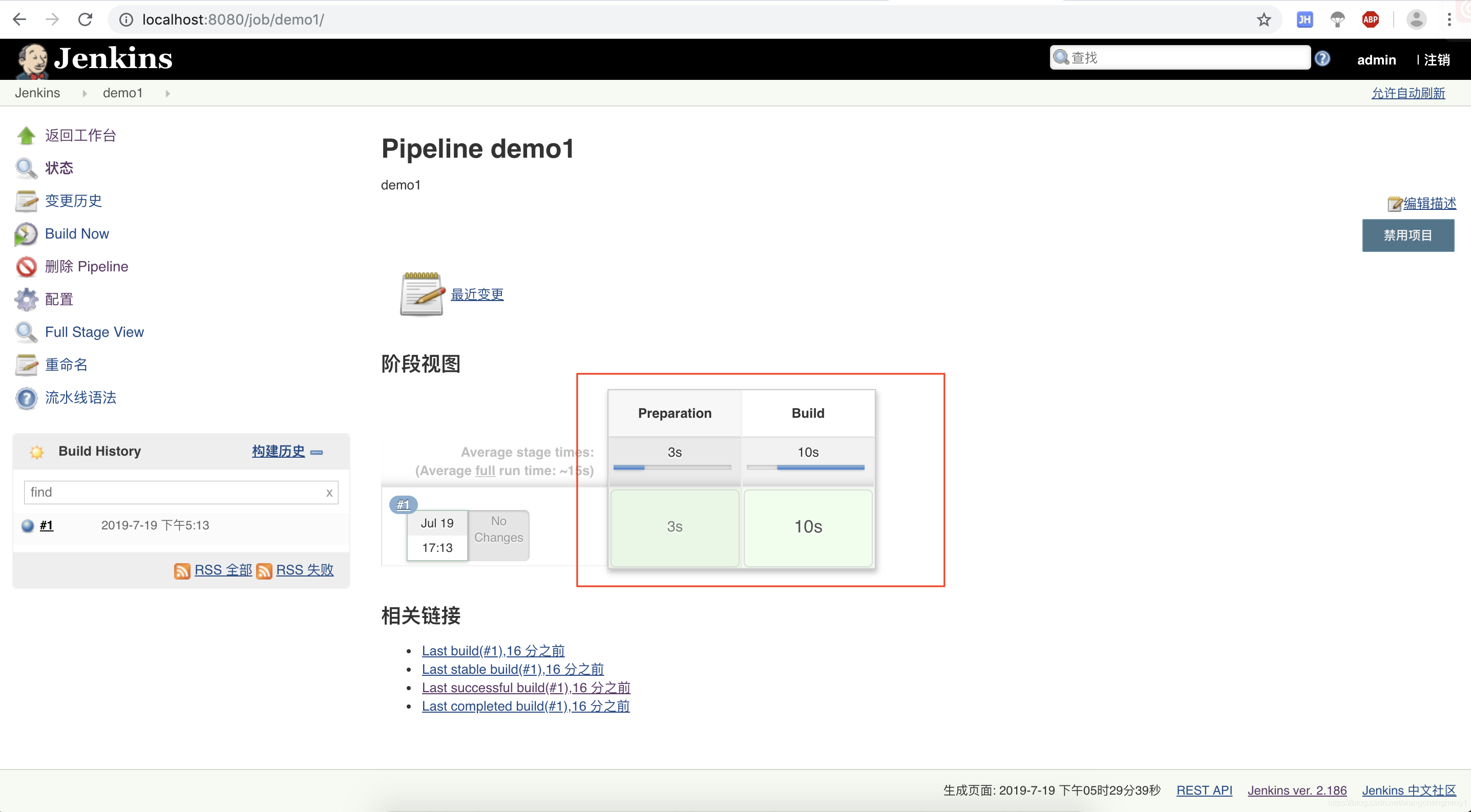1471x812 pixels.
Task: Expand the Jenkins breadcrumb arrow
Action: [85, 94]
